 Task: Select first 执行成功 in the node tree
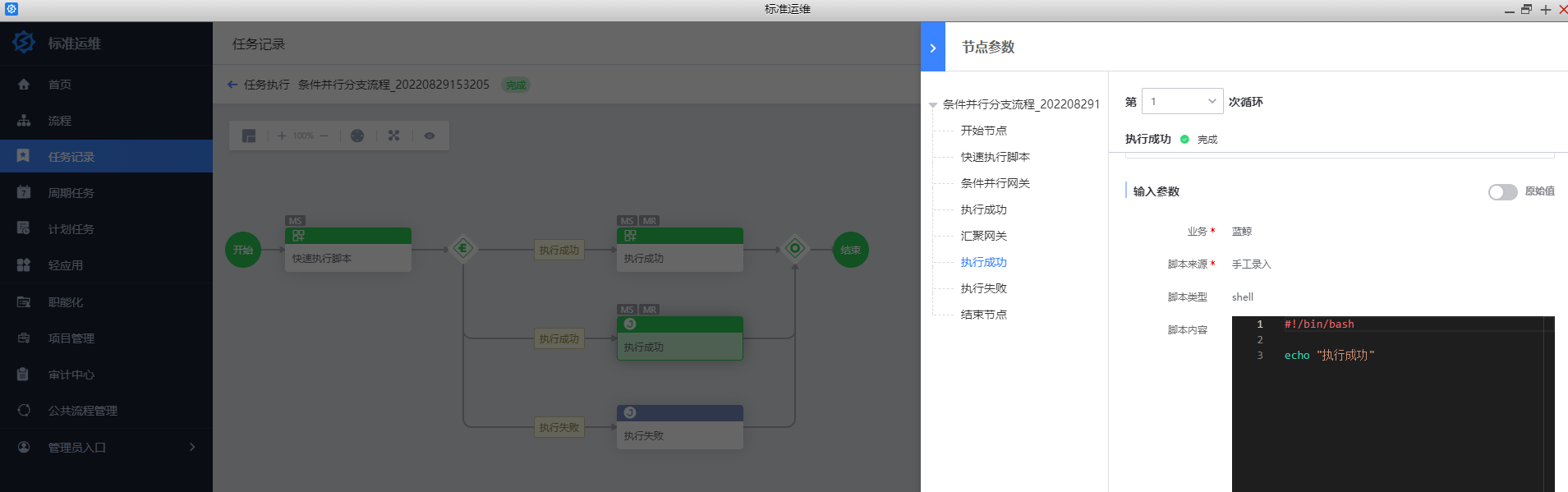pyautogui.click(x=984, y=209)
